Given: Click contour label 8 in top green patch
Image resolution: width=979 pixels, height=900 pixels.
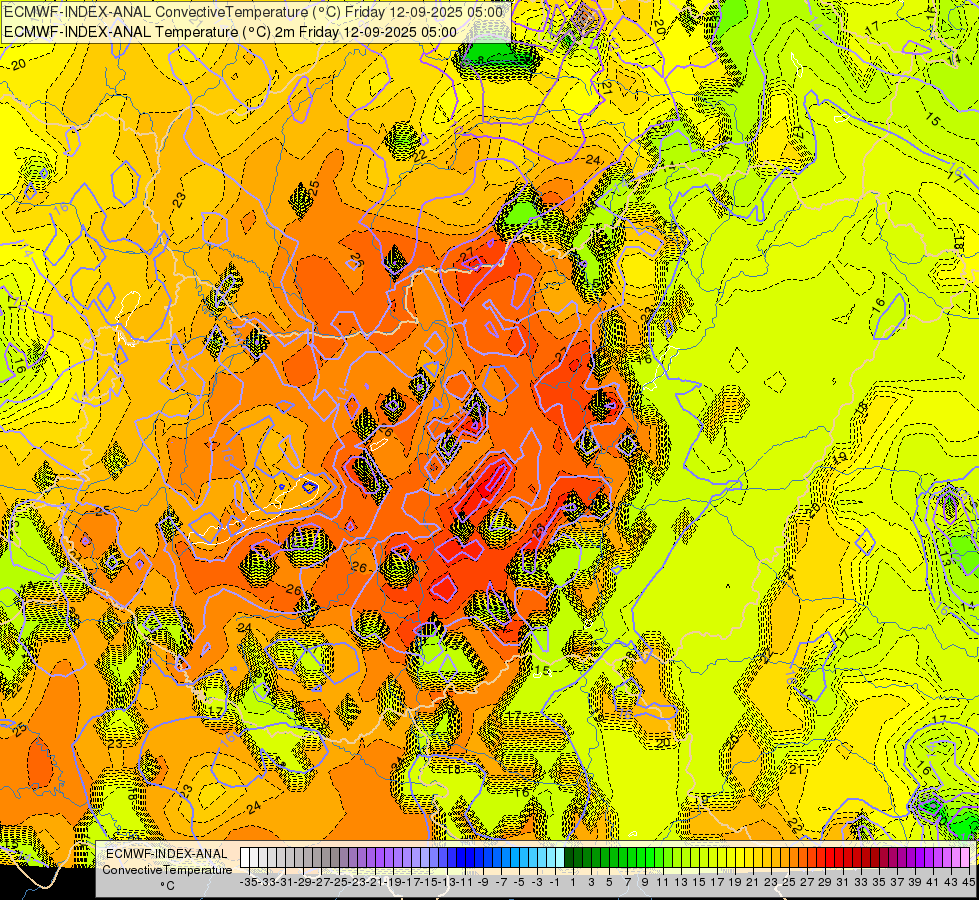Looking at the screenshot, I should point(481,61).
